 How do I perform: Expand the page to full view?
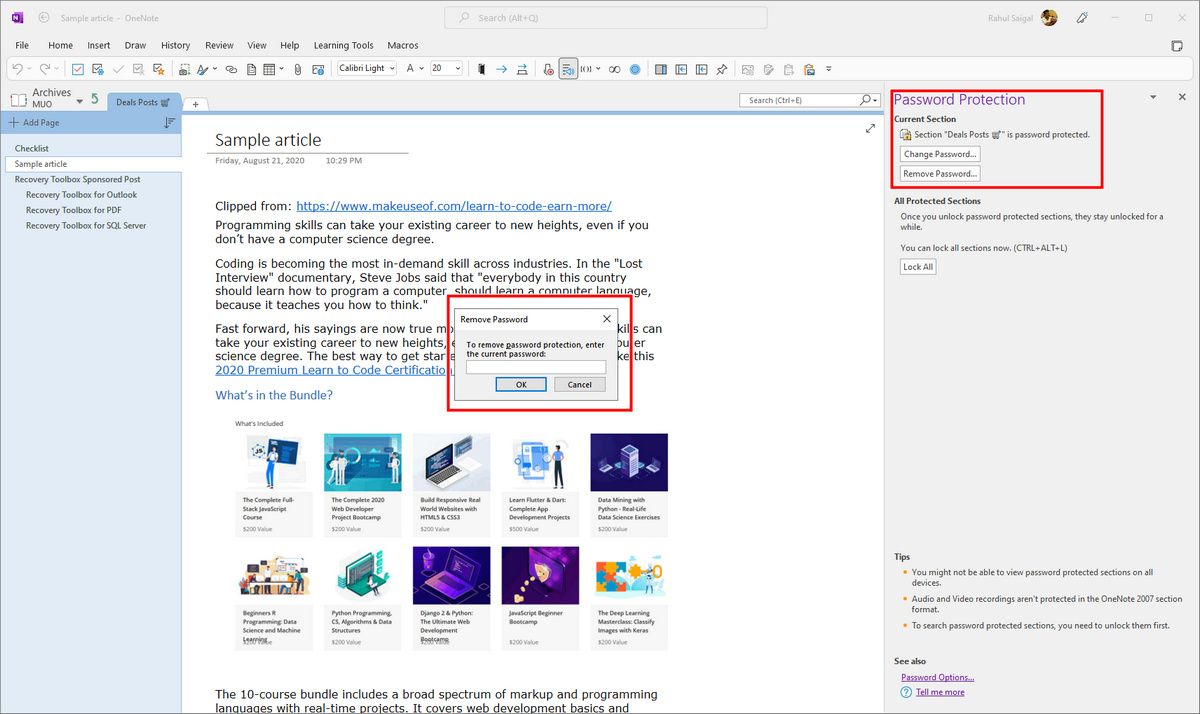tap(870, 129)
